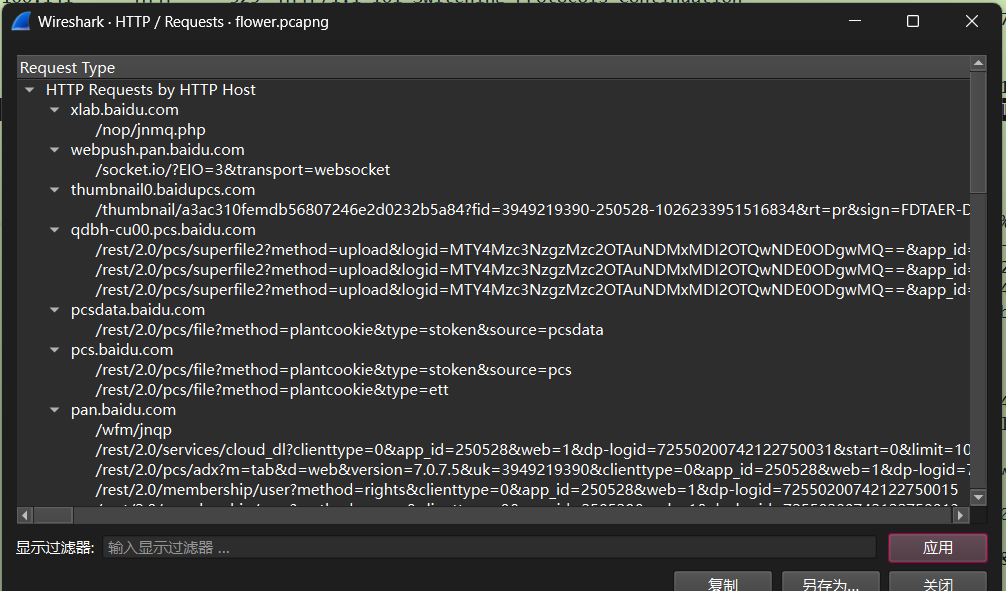Select pcsdata.baidu.com host label
The width and height of the screenshot is (1006, 591).
click(x=138, y=310)
